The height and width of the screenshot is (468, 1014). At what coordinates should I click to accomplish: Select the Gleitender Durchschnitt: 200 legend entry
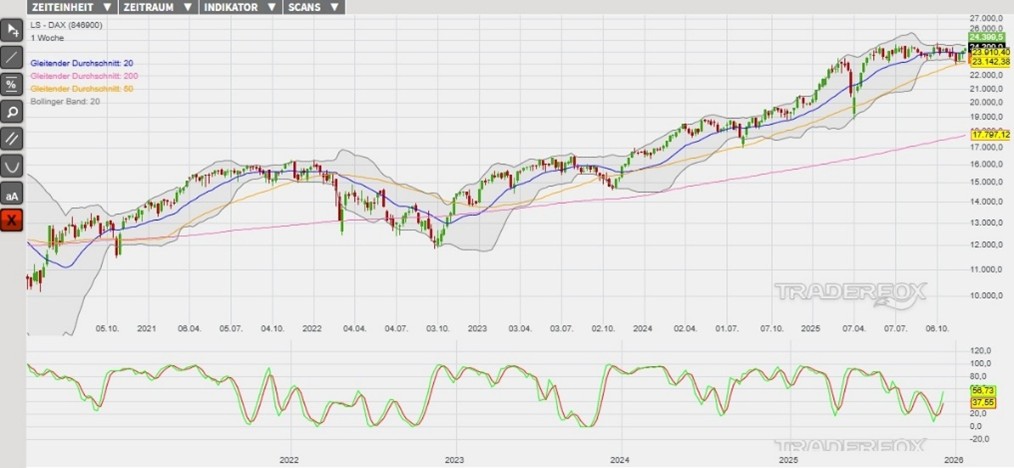(82, 76)
